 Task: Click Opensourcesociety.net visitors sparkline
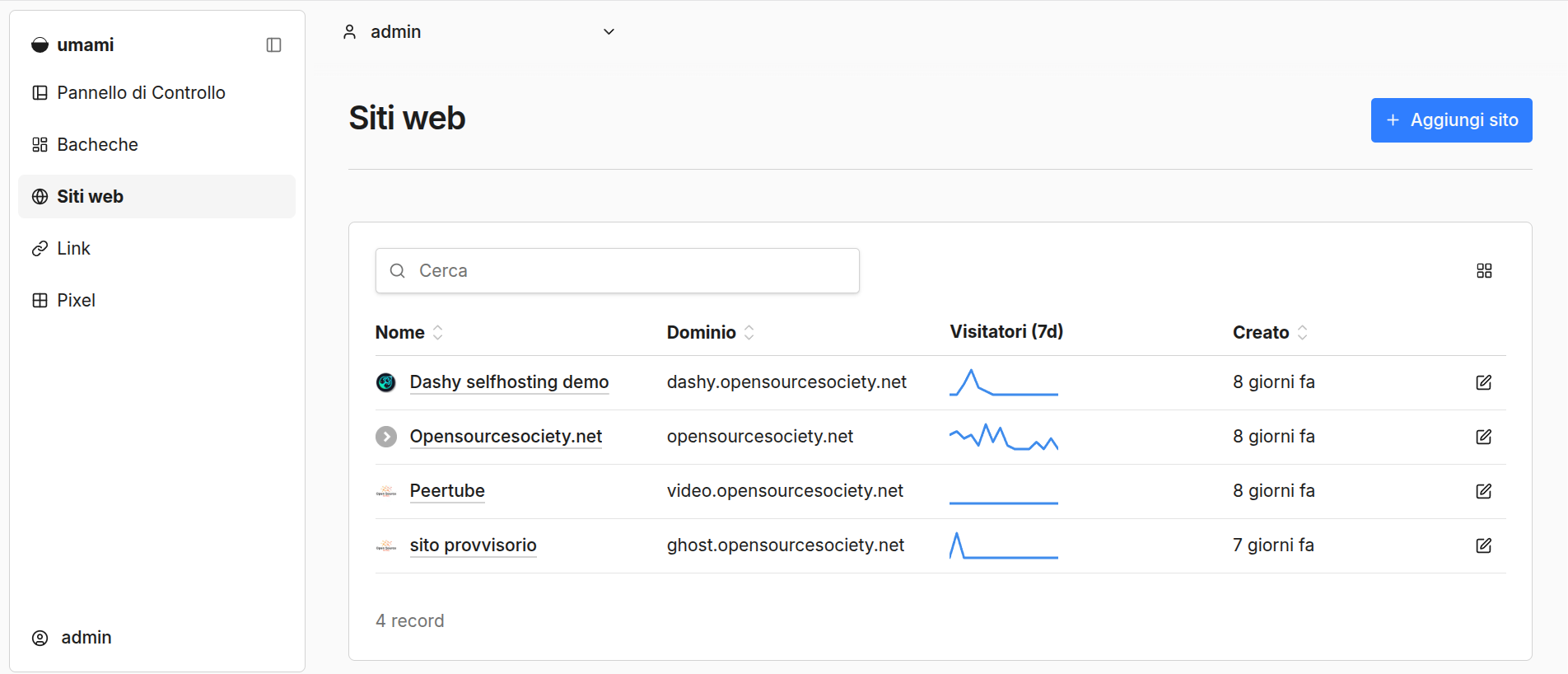1004,437
